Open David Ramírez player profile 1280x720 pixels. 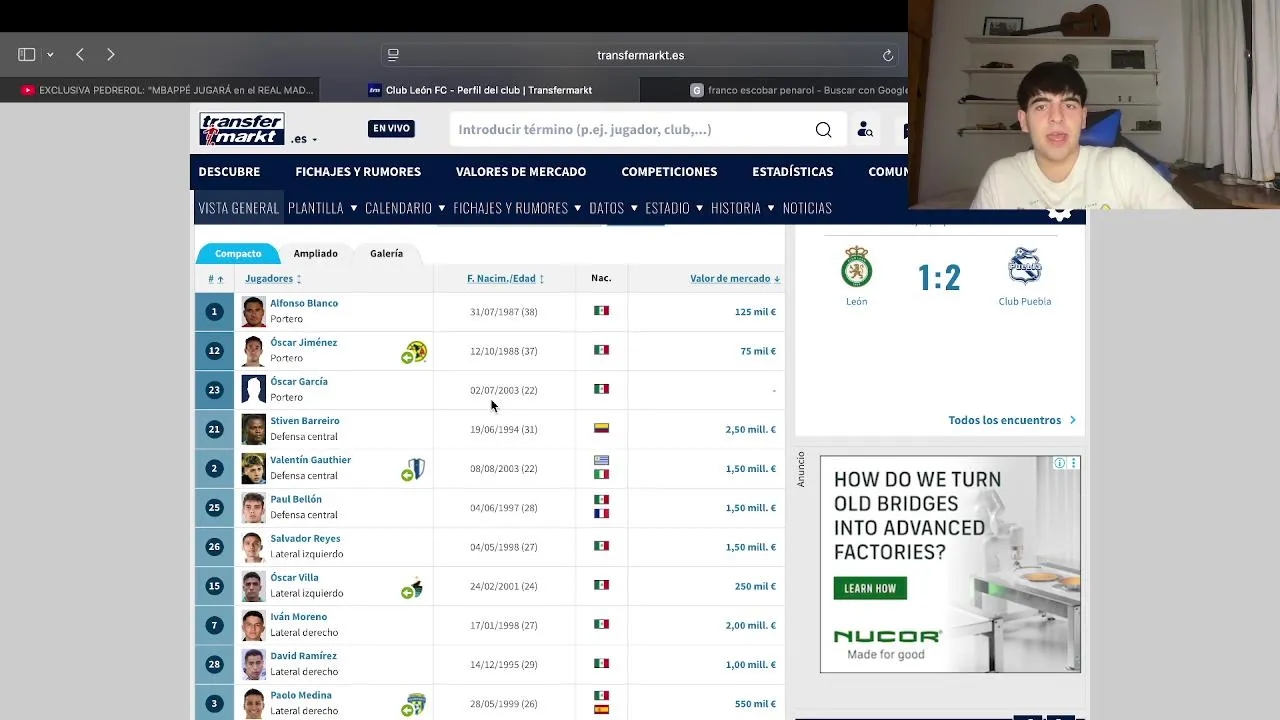303,656
